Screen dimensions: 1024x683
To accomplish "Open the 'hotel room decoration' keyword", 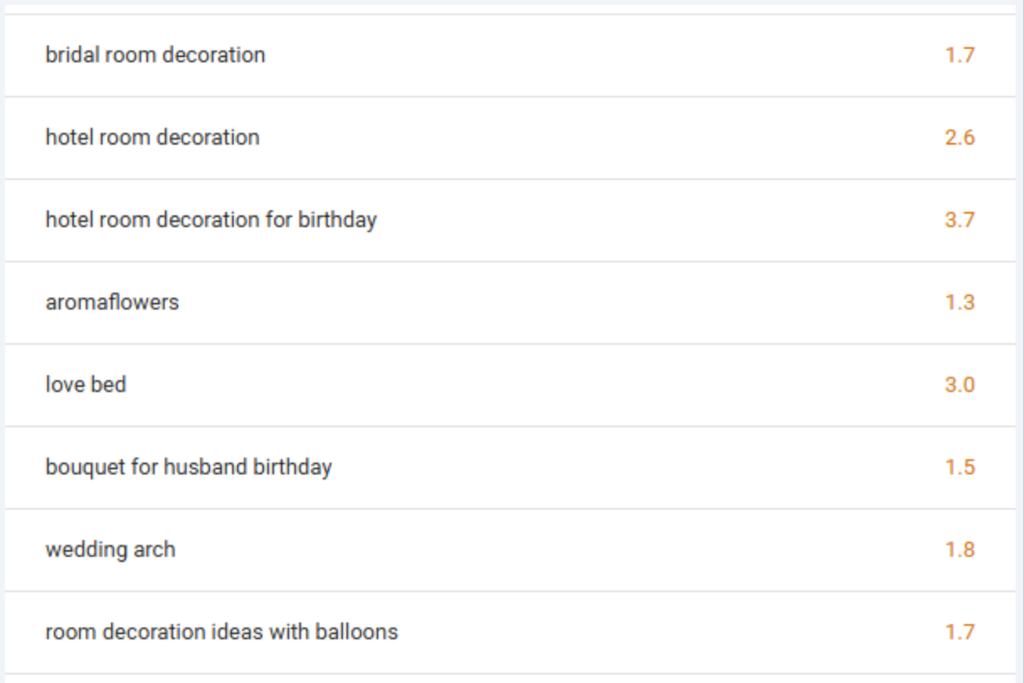I will (152, 137).
